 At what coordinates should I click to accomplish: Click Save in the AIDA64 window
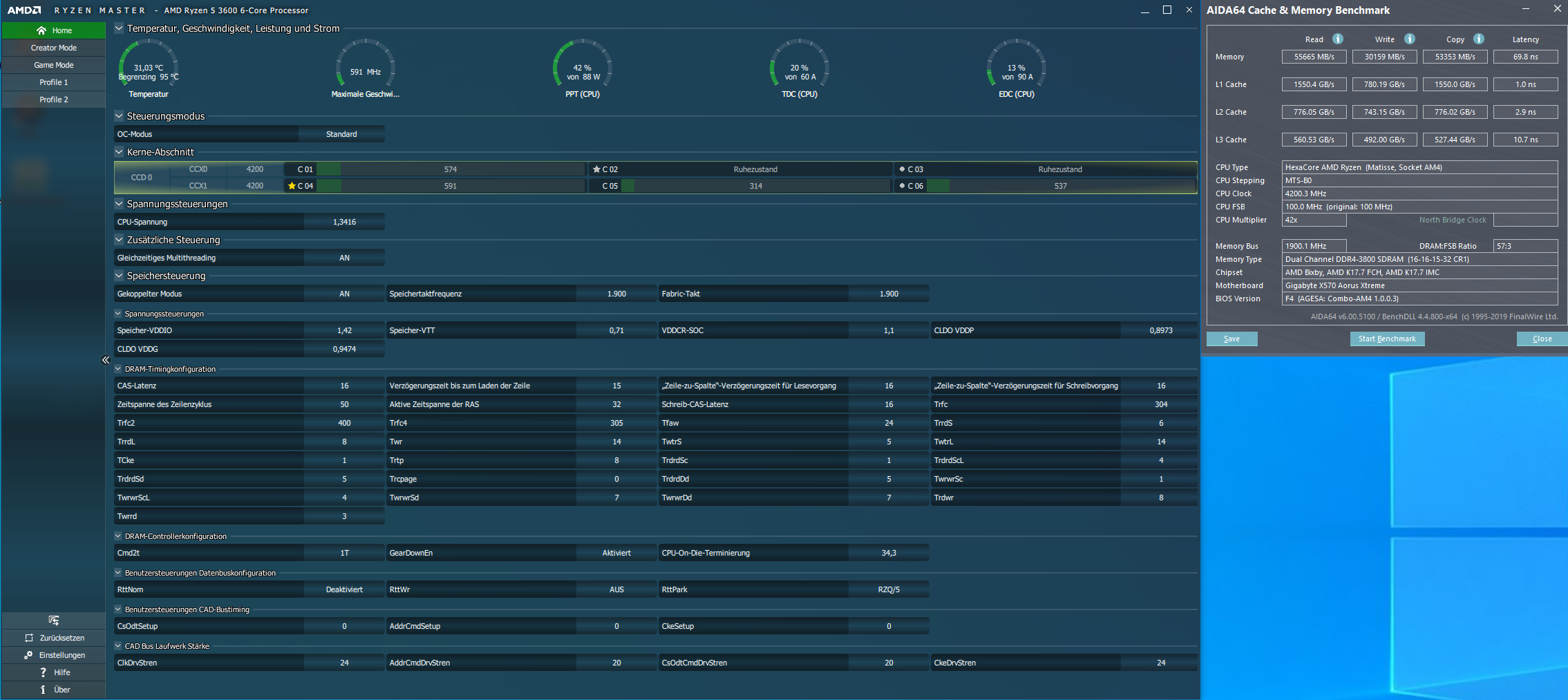coord(1231,339)
